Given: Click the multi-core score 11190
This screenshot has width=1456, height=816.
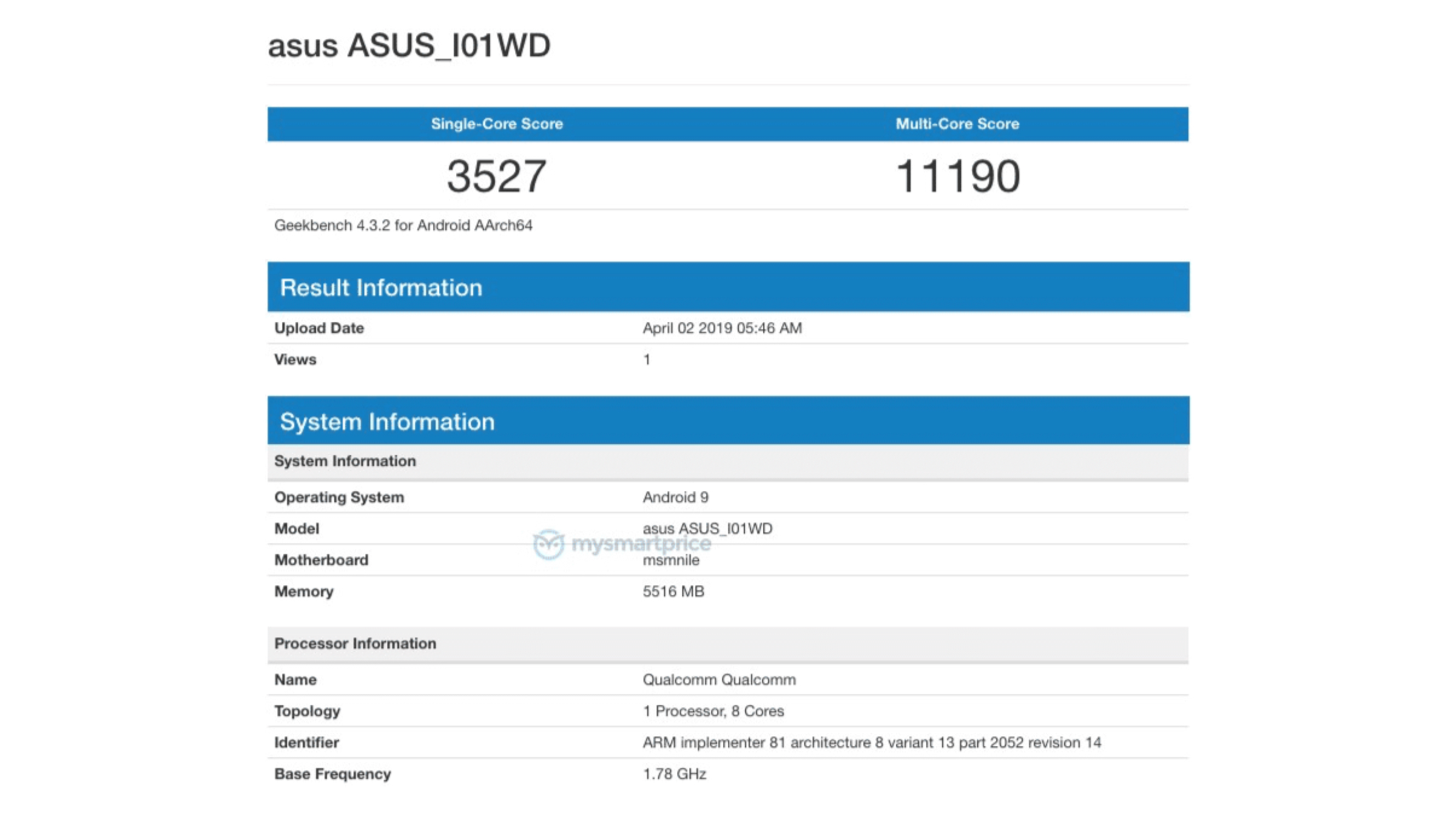Looking at the screenshot, I should (x=958, y=176).
